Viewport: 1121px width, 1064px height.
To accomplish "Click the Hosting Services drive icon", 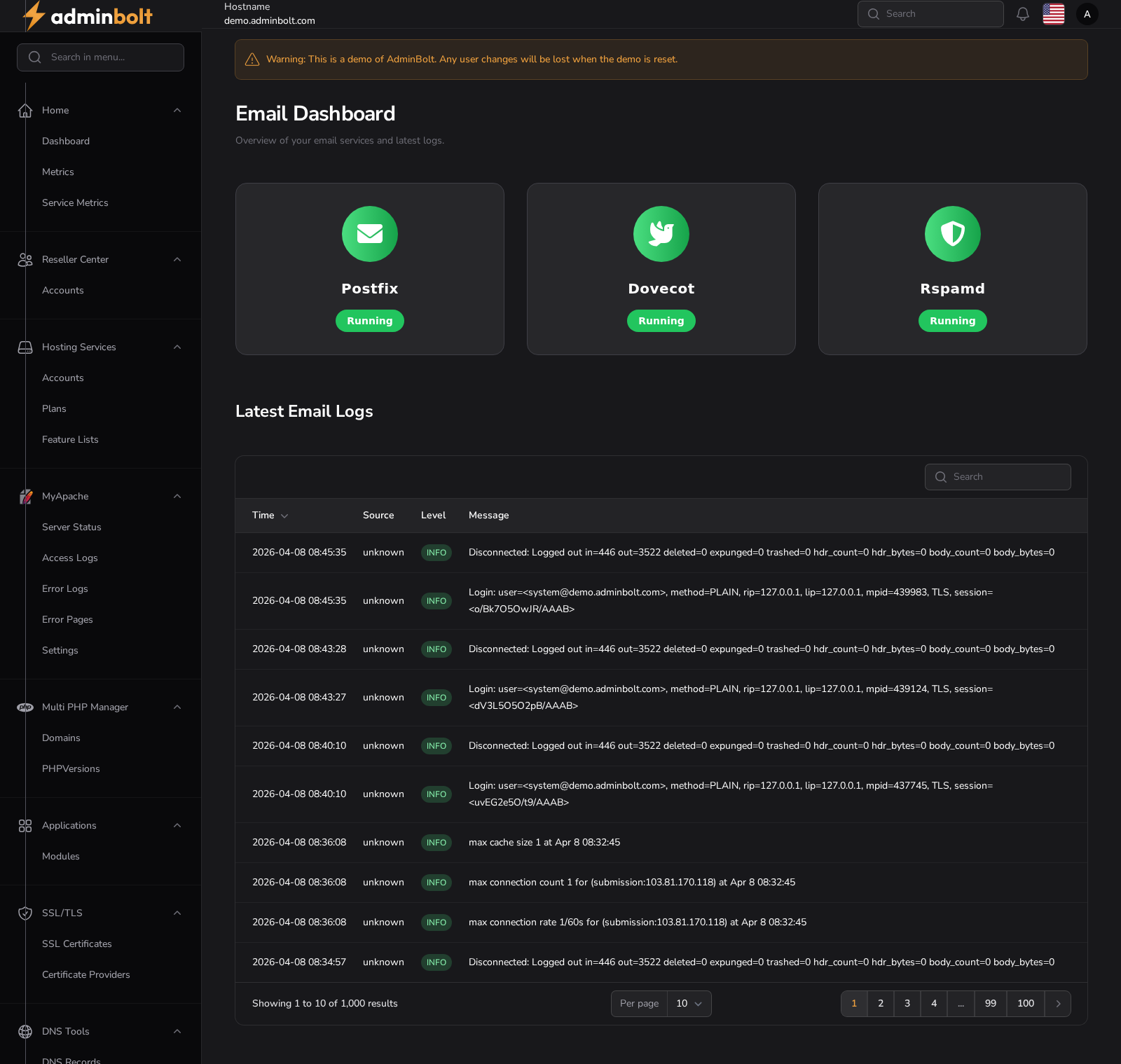I will click(x=25, y=347).
